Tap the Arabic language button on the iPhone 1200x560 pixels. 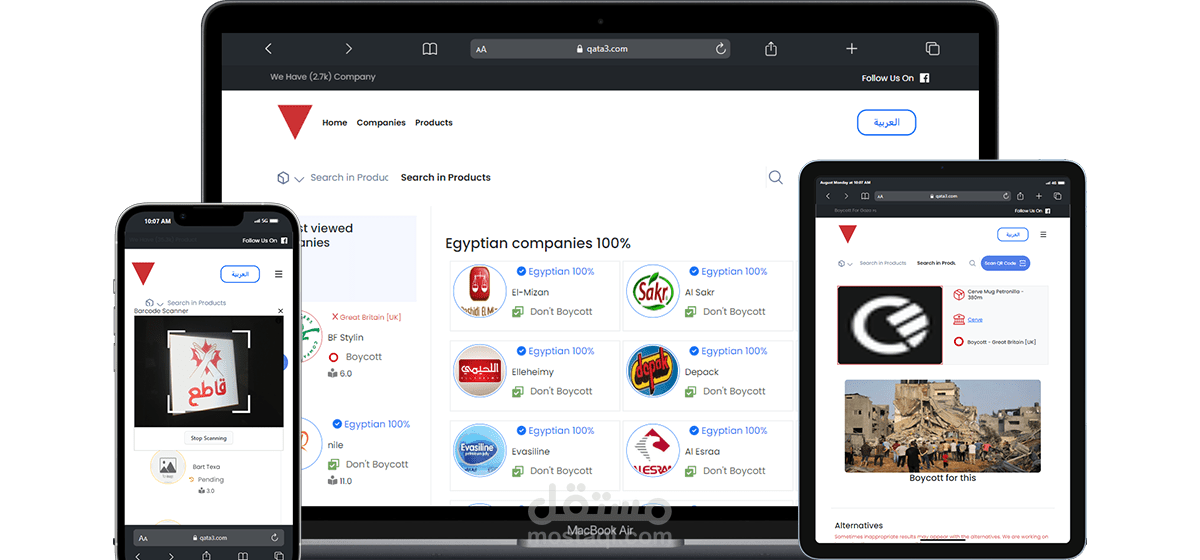click(240, 274)
